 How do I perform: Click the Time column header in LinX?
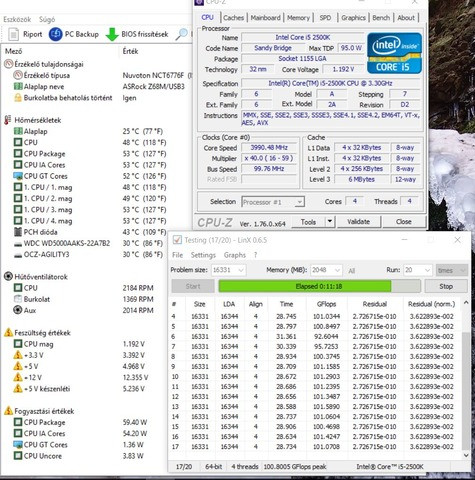click(x=286, y=304)
